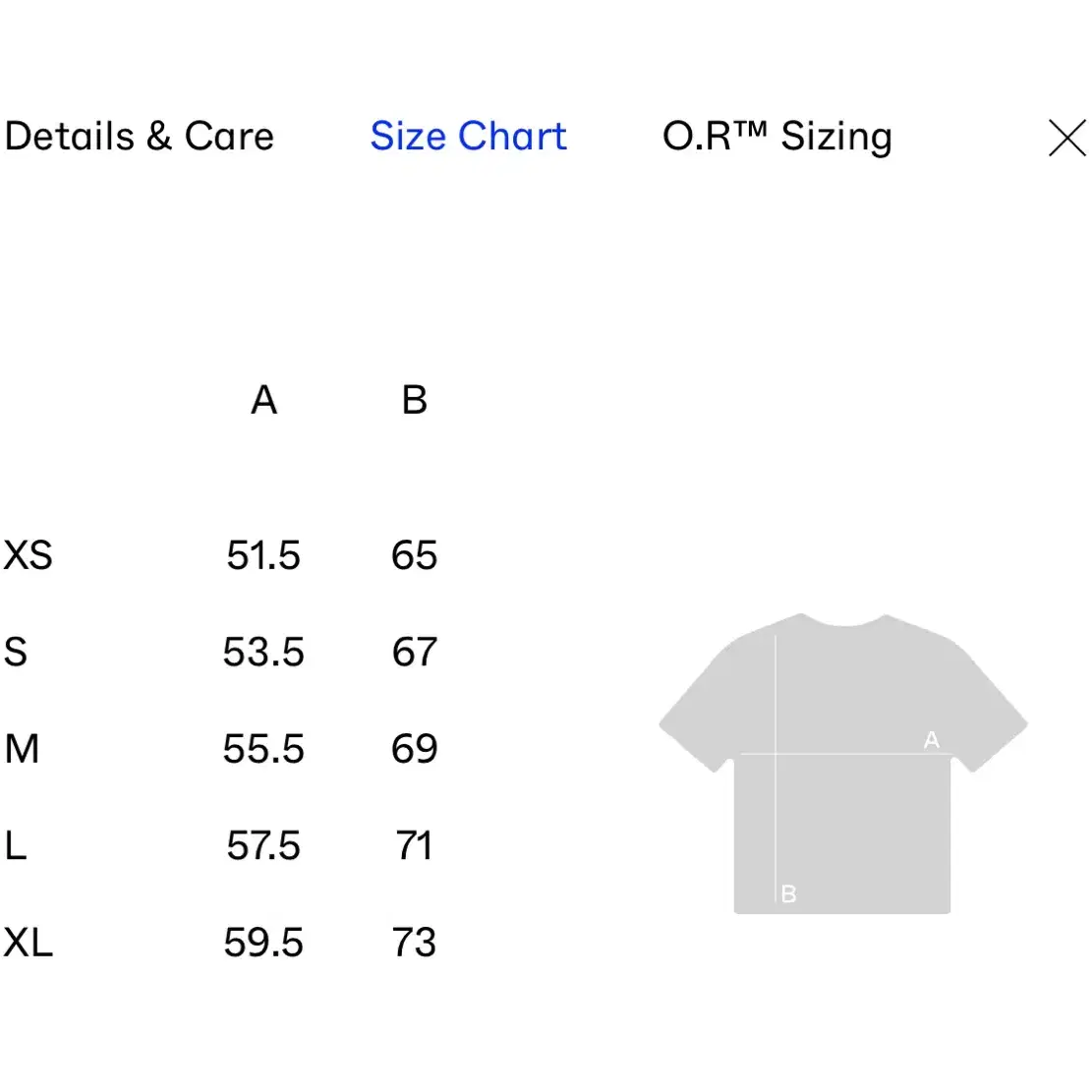
Task: Click the B label on t-shirt diagram
Action: 788,893
